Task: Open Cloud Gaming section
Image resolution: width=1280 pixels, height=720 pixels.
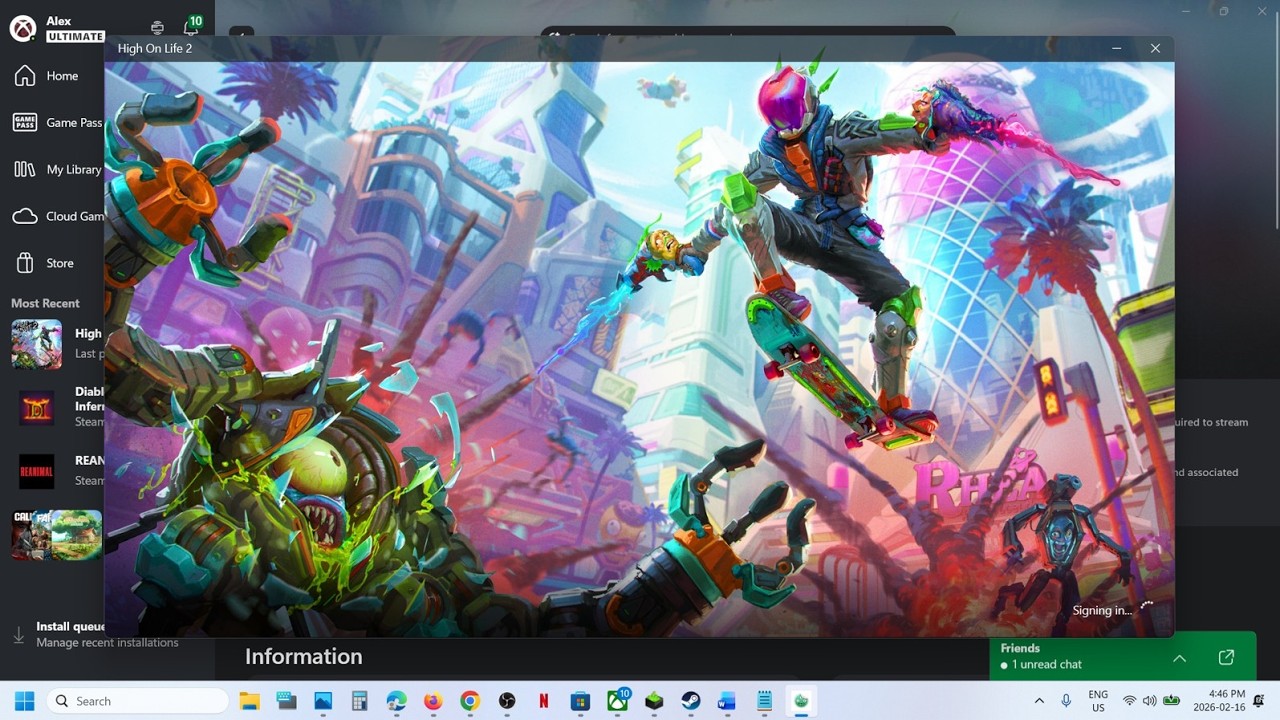Action: (x=56, y=216)
